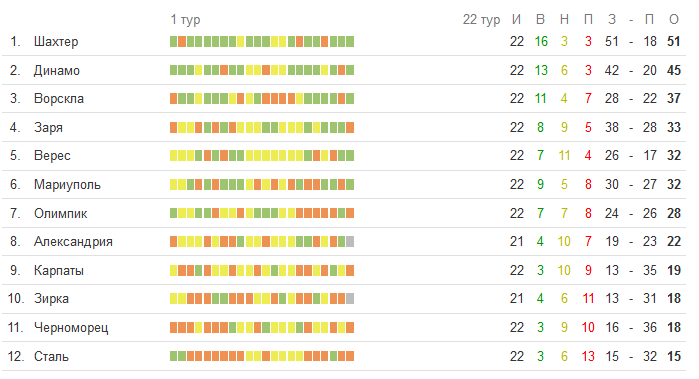Viewport: 699px width, 379px height.
Task: Open the Шахтер team link
Action: (56, 41)
